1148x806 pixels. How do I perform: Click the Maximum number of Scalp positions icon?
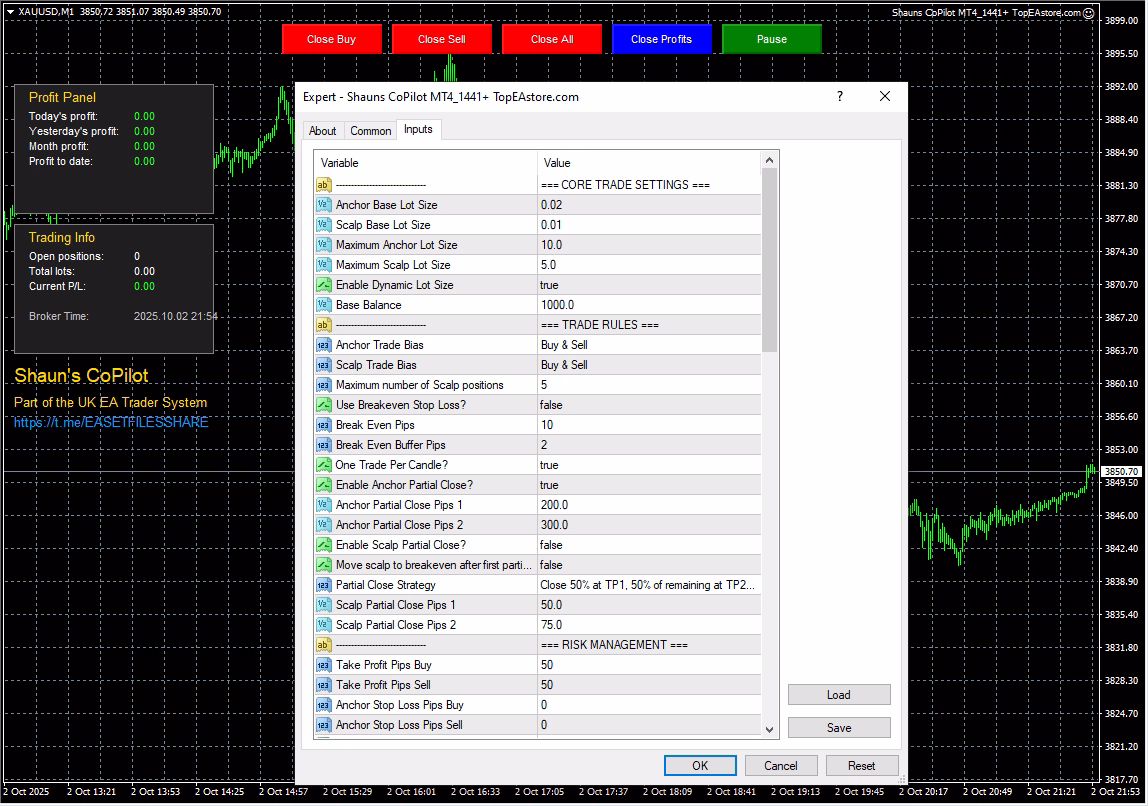click(324, 385)
